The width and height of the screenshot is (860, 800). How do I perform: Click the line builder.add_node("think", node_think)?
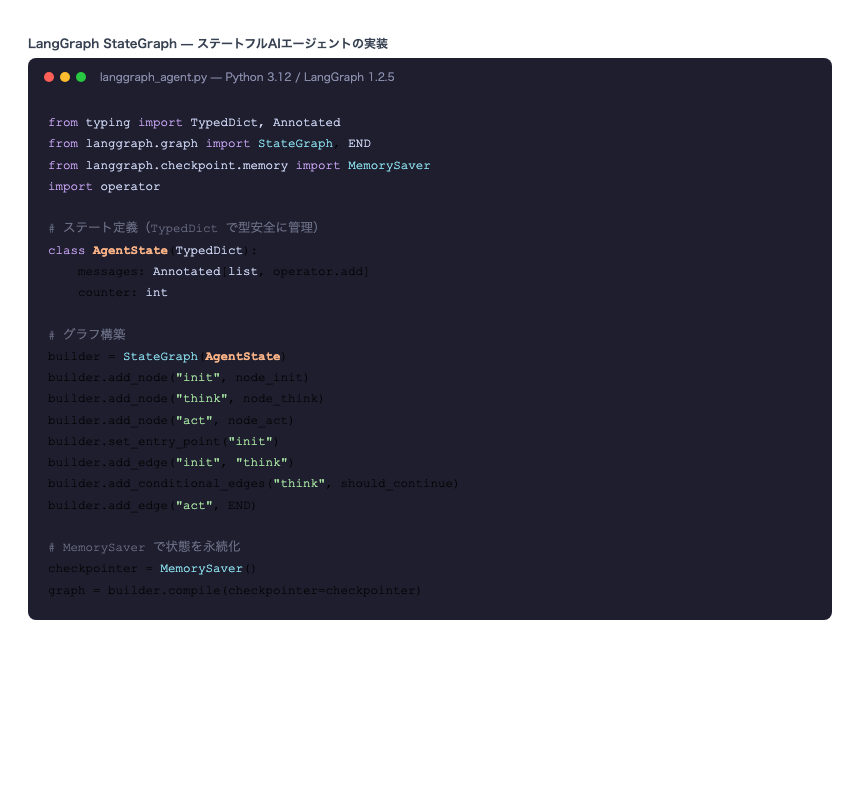click(186, 399)
